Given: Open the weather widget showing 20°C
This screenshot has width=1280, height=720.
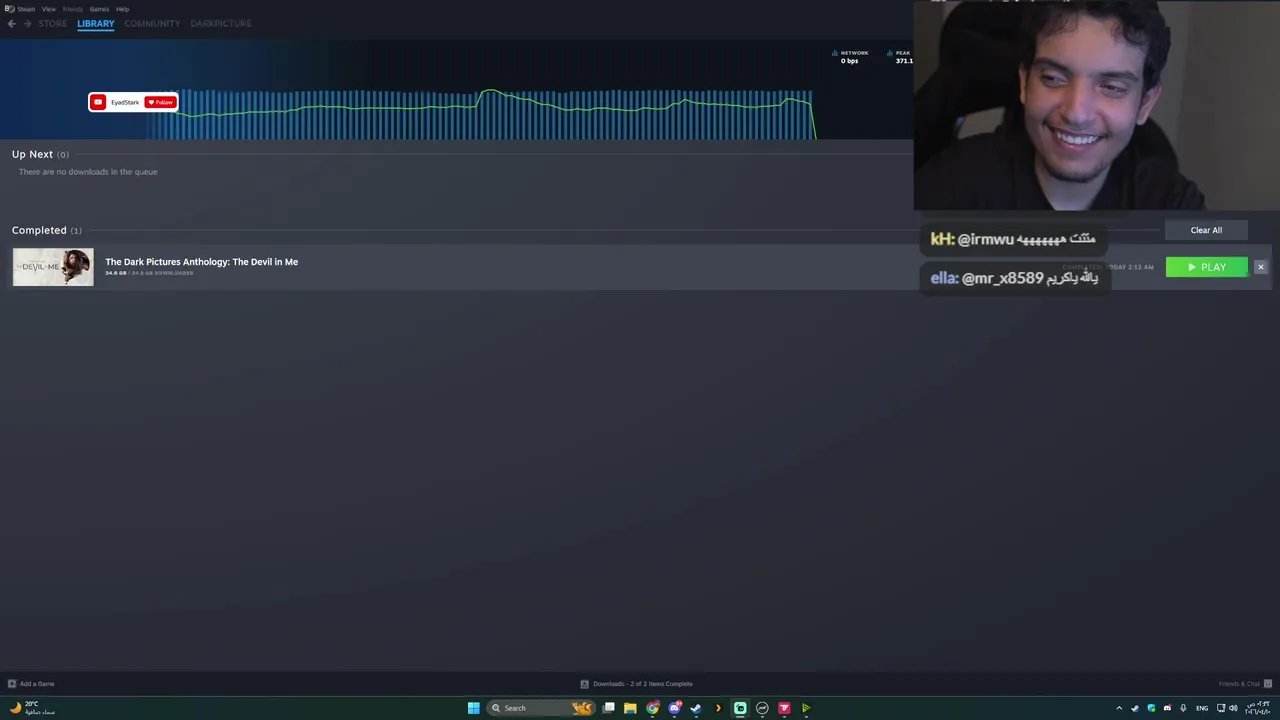Looking at the screenshot, I should [x=31, y=708].
